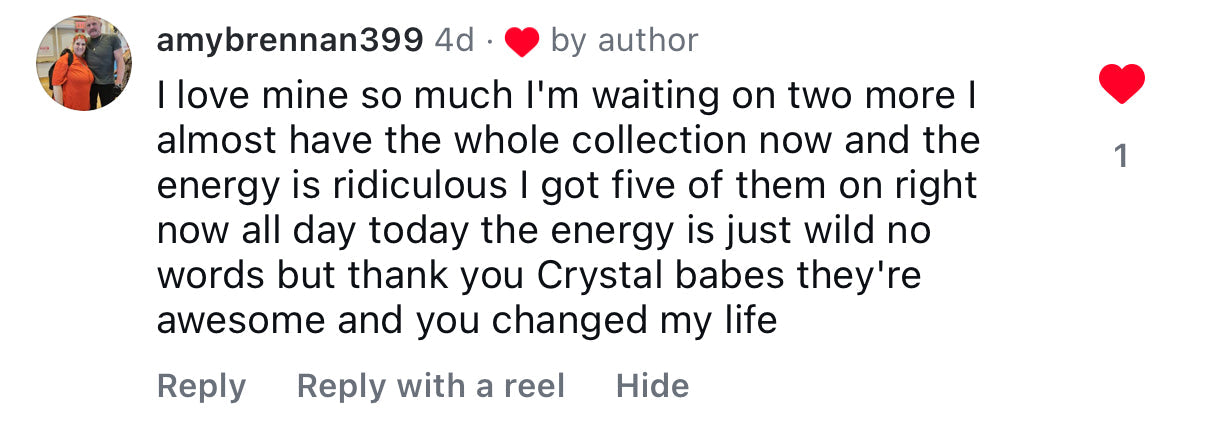The height and width of the screenshot is (433, 1206).
Task: Open amybrennan399's profile picture
Action: pyautogui.click(x=84, y=63)
